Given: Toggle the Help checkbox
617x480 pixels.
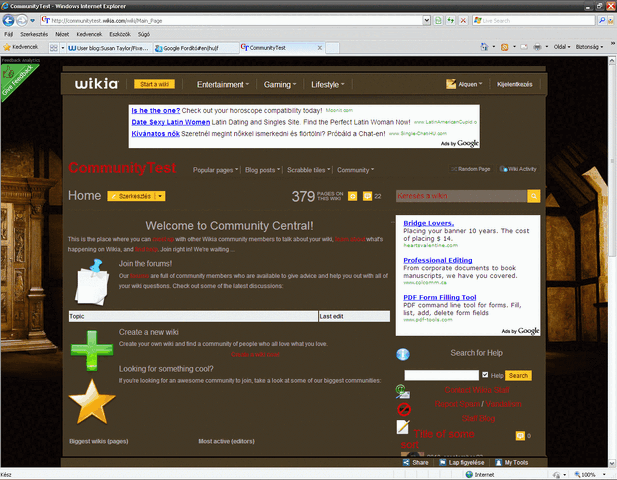Looking at the screenshot, I should click(x=485, y=375).
